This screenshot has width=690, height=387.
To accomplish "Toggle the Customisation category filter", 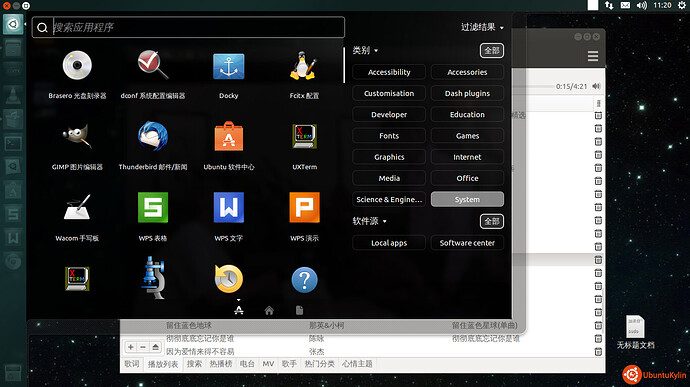I will (x=389, y=93).
